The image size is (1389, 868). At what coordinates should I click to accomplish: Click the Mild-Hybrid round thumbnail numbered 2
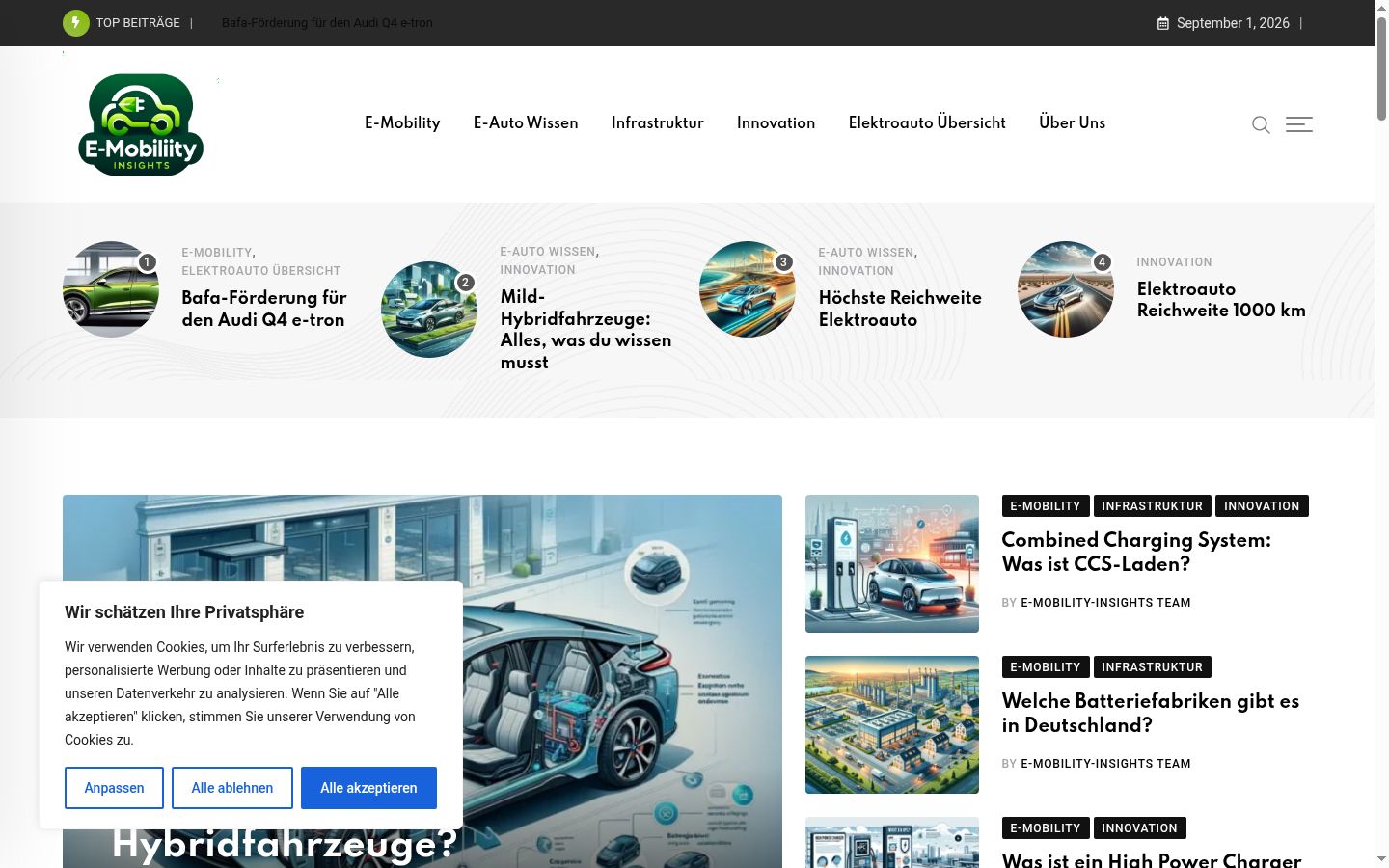pos(429,310)
